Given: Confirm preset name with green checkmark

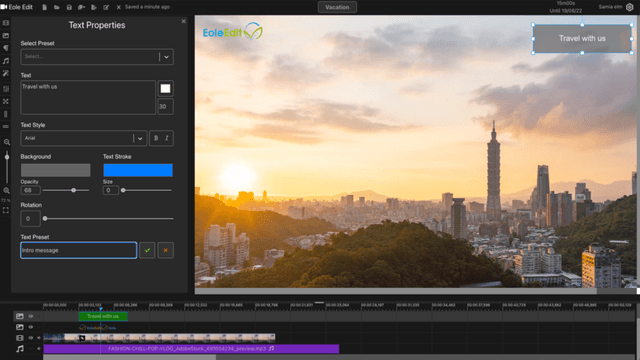Looking at the screenshot, I should point(147,250).
